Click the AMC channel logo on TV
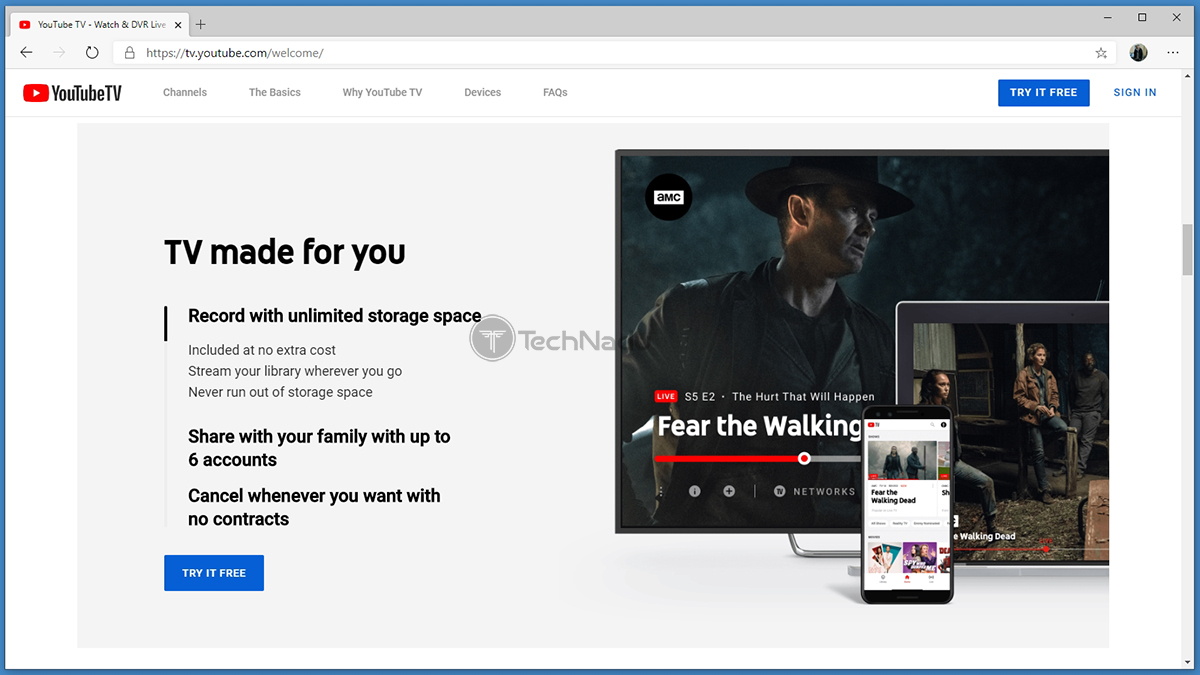This screenshot has width=1200, height=675. (668, 197)
